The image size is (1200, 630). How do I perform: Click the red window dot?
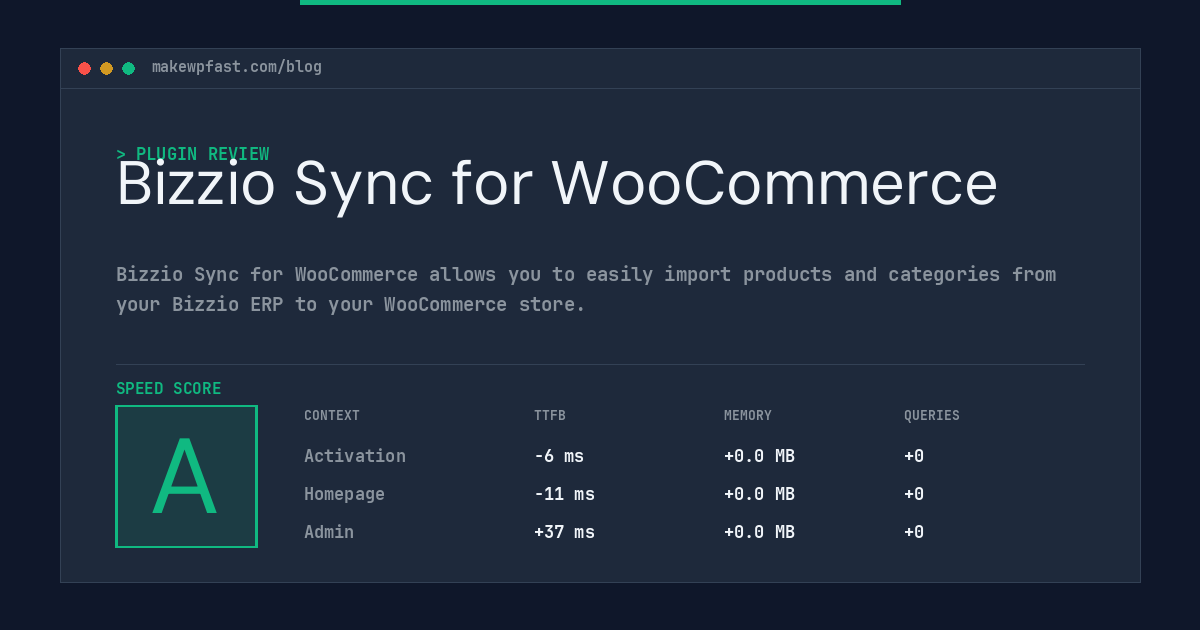pyautogui.click(x=84, y=68)
